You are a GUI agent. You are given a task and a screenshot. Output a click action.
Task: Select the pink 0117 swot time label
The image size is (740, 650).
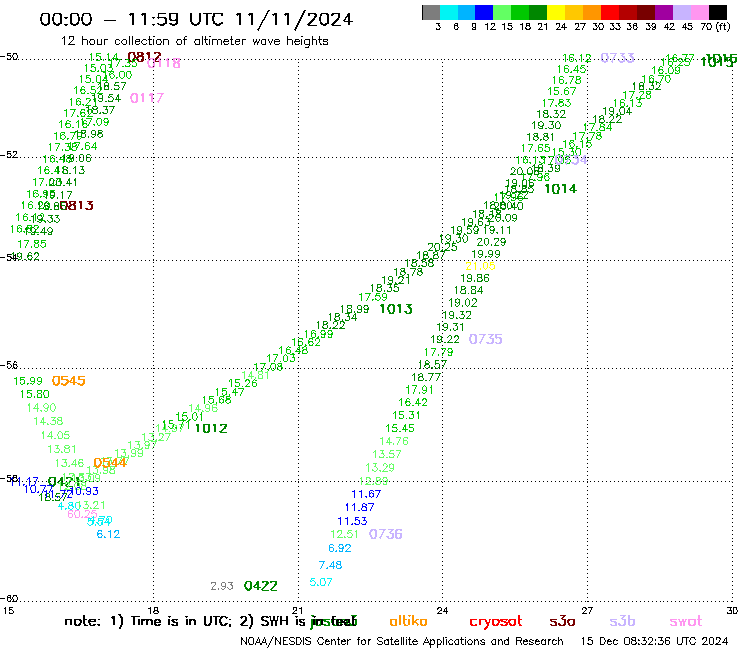[147, 98]
